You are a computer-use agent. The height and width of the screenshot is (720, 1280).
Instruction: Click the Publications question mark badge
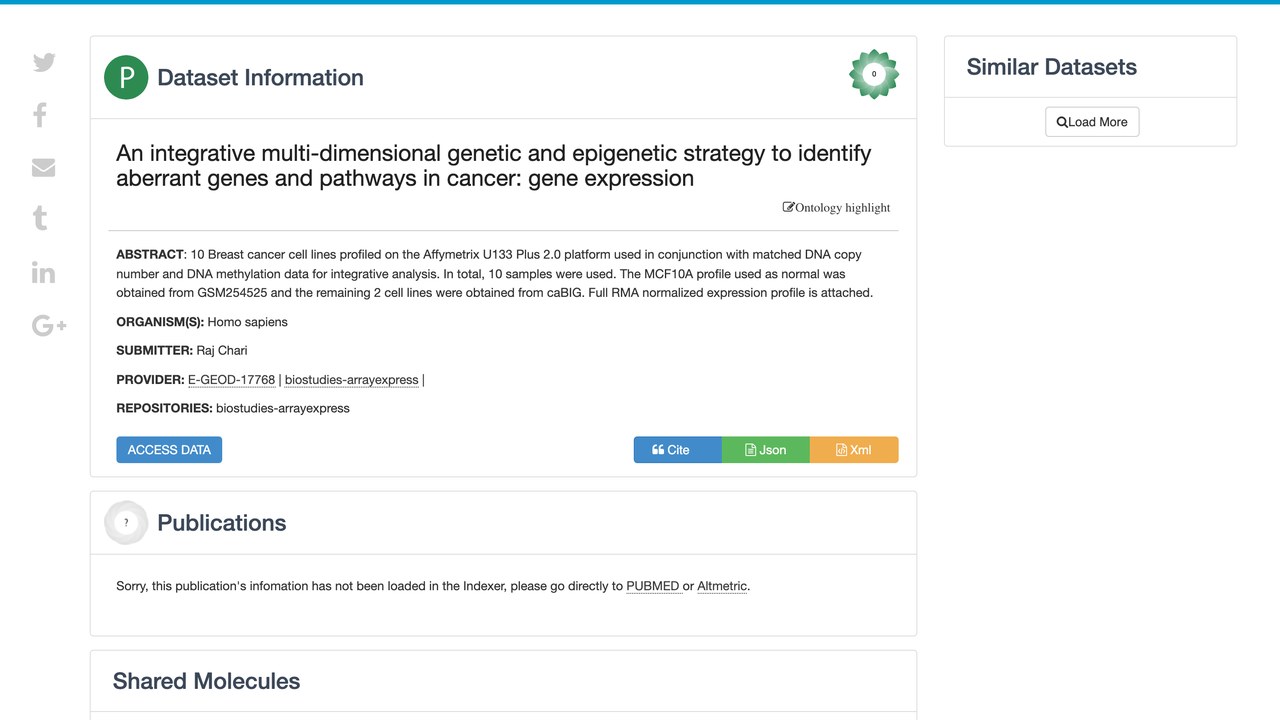(x=126, y=523)
